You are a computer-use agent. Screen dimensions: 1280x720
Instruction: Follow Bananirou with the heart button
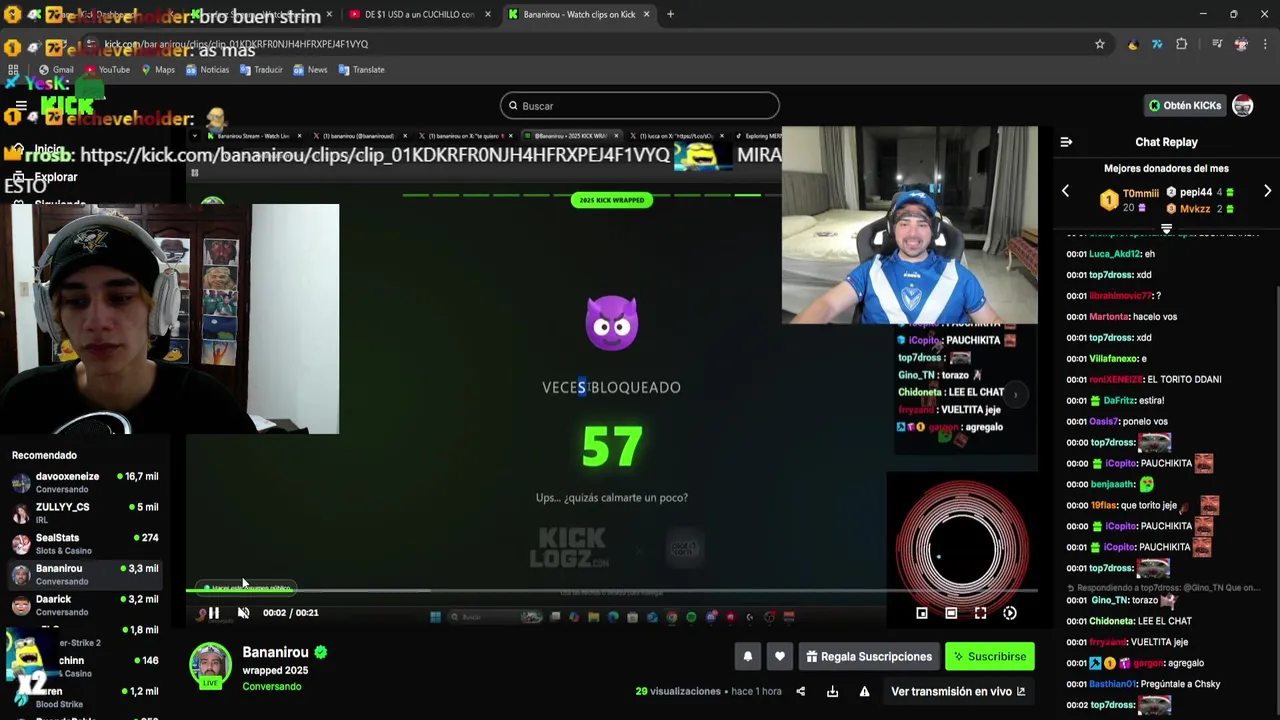pyautogui.click(x=780, y=657)
